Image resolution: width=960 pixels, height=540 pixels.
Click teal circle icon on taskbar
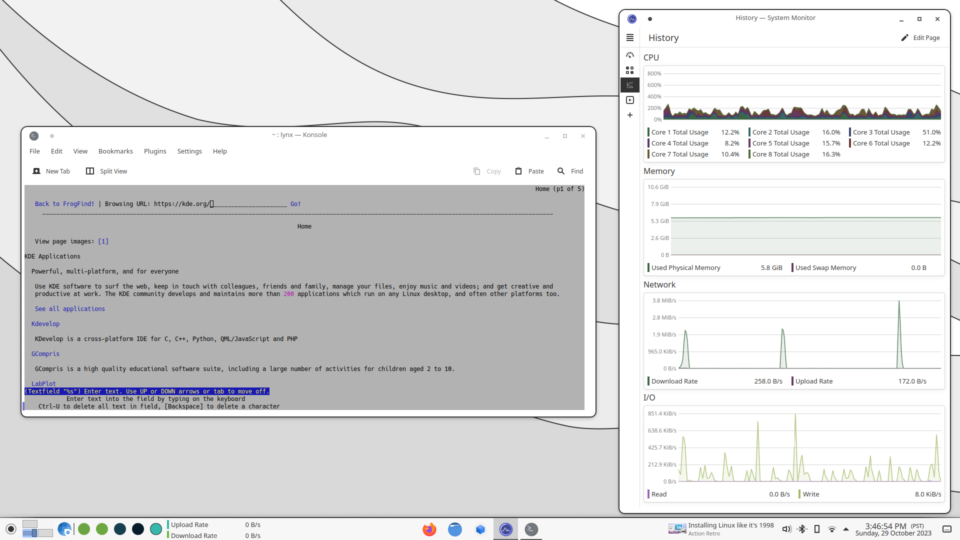156,529
